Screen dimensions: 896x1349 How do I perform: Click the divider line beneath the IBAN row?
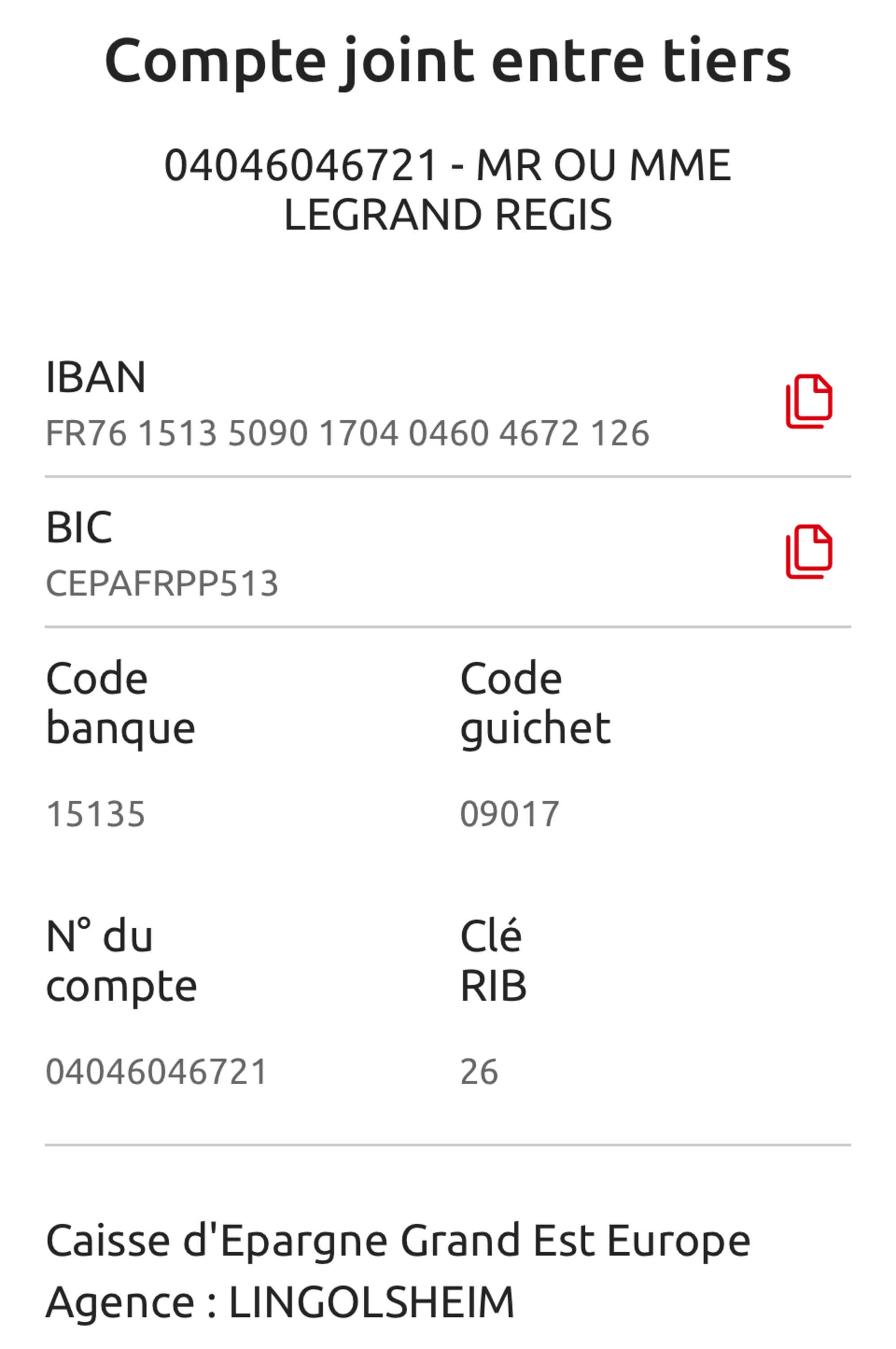point(448,476)
